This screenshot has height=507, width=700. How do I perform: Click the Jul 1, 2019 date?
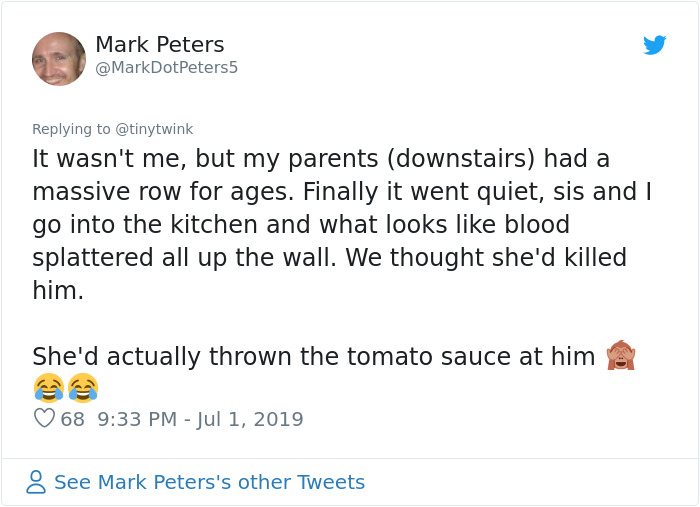click(252, 419)
